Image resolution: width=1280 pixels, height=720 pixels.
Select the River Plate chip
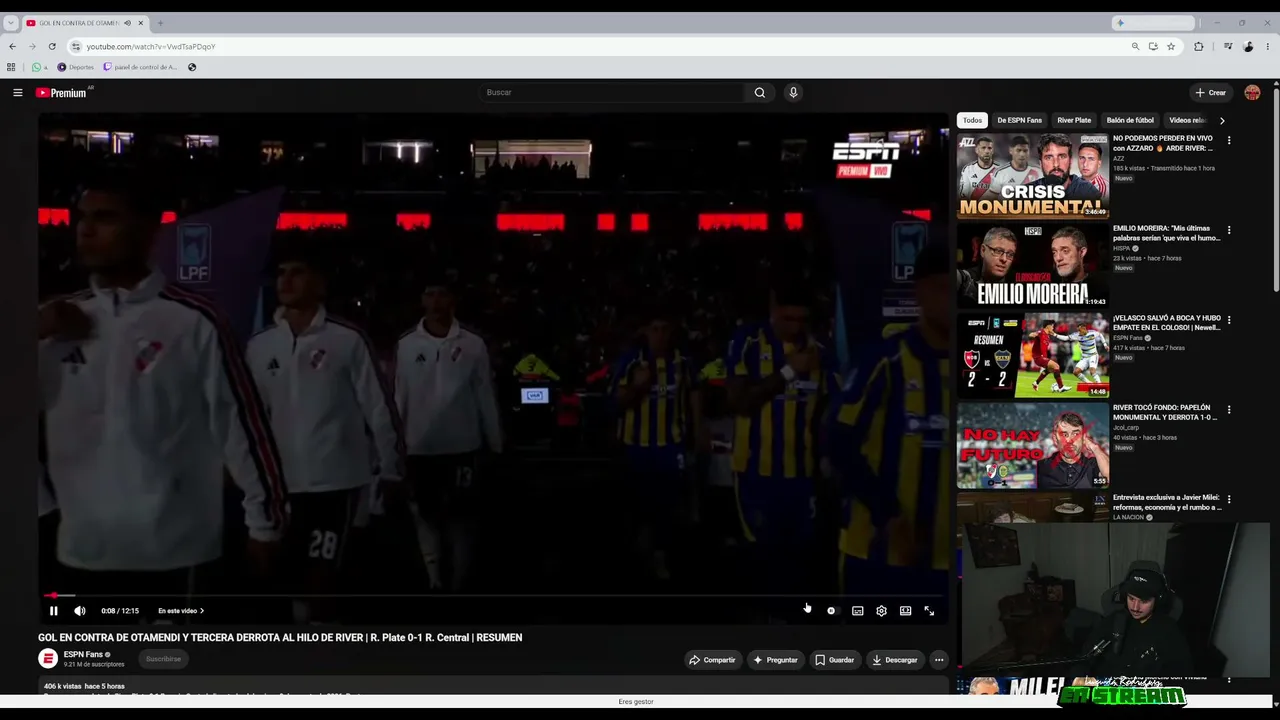(1074, 120)
